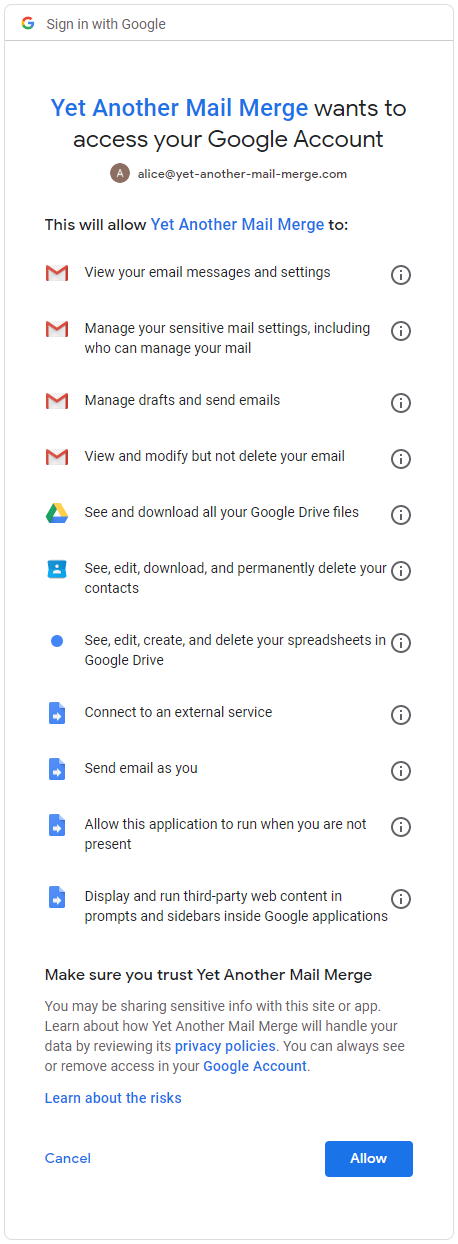Open info about third-party web content in sidebars
The image size is (458, 1244).
pos(401,898)
